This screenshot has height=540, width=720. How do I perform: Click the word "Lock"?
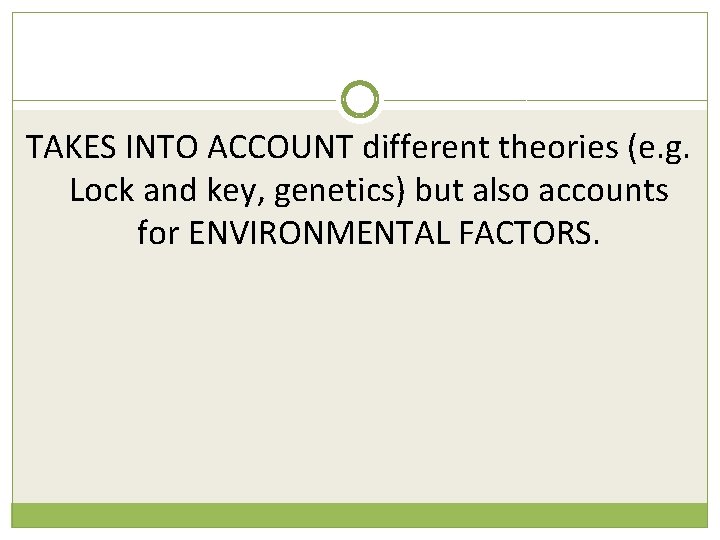coord(102,190)
